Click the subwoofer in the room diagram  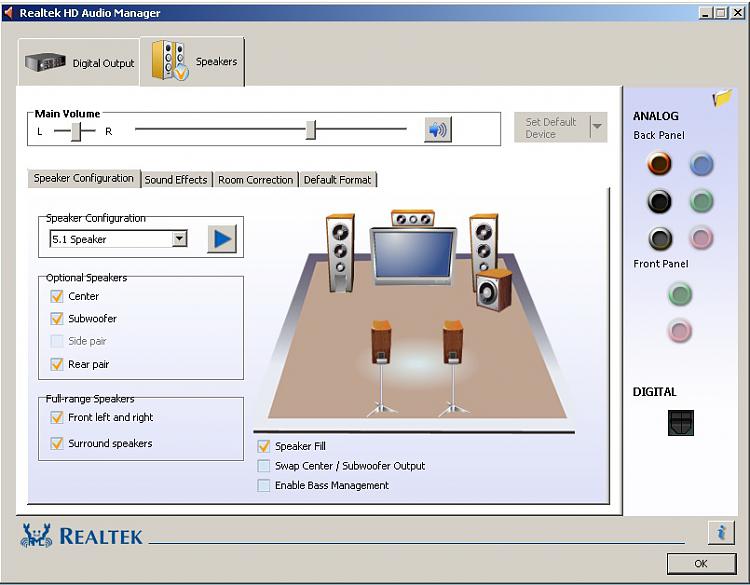[494, 290]
